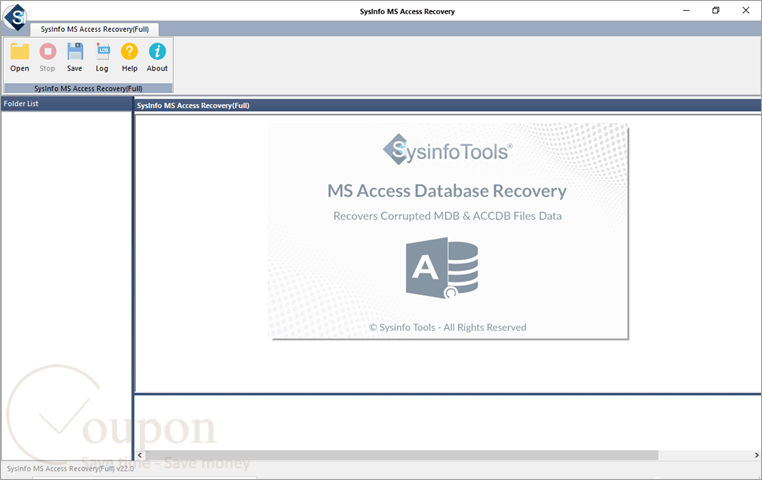The width and height of the screenshot is (762, 480).
Task: Open a database file with Open icon
Action: point(20,57)
